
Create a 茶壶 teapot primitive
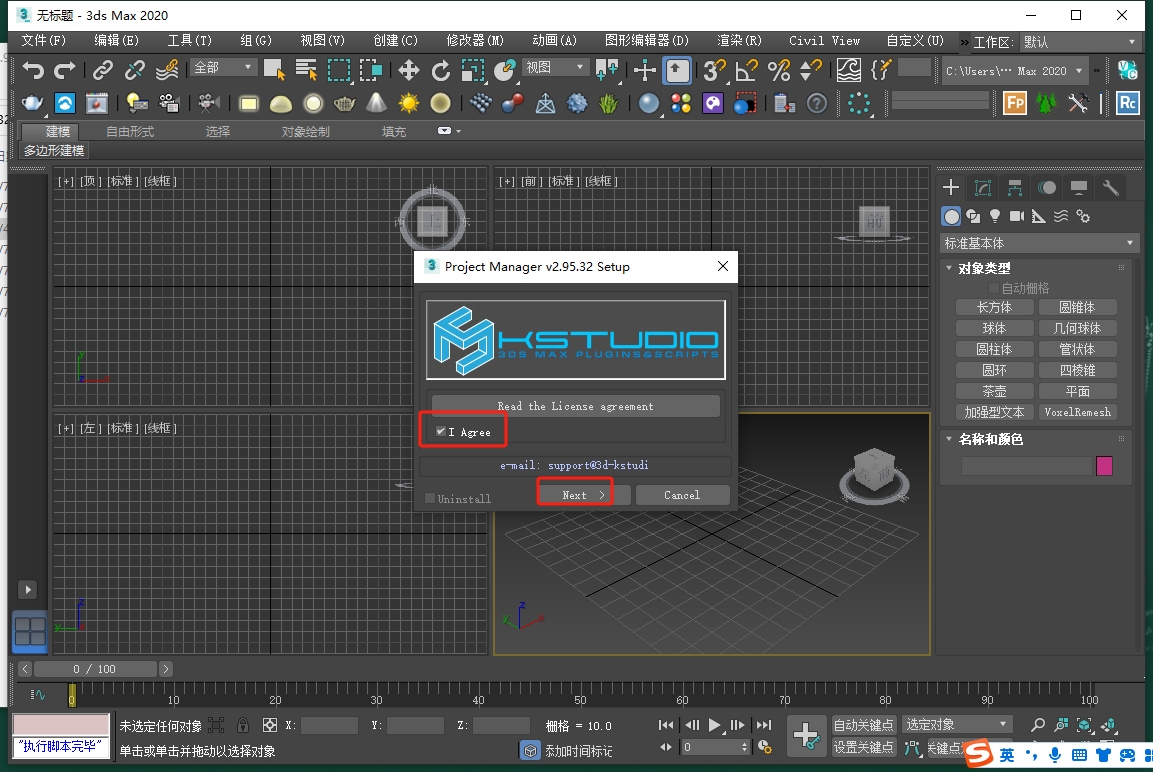tap(994, 391)
